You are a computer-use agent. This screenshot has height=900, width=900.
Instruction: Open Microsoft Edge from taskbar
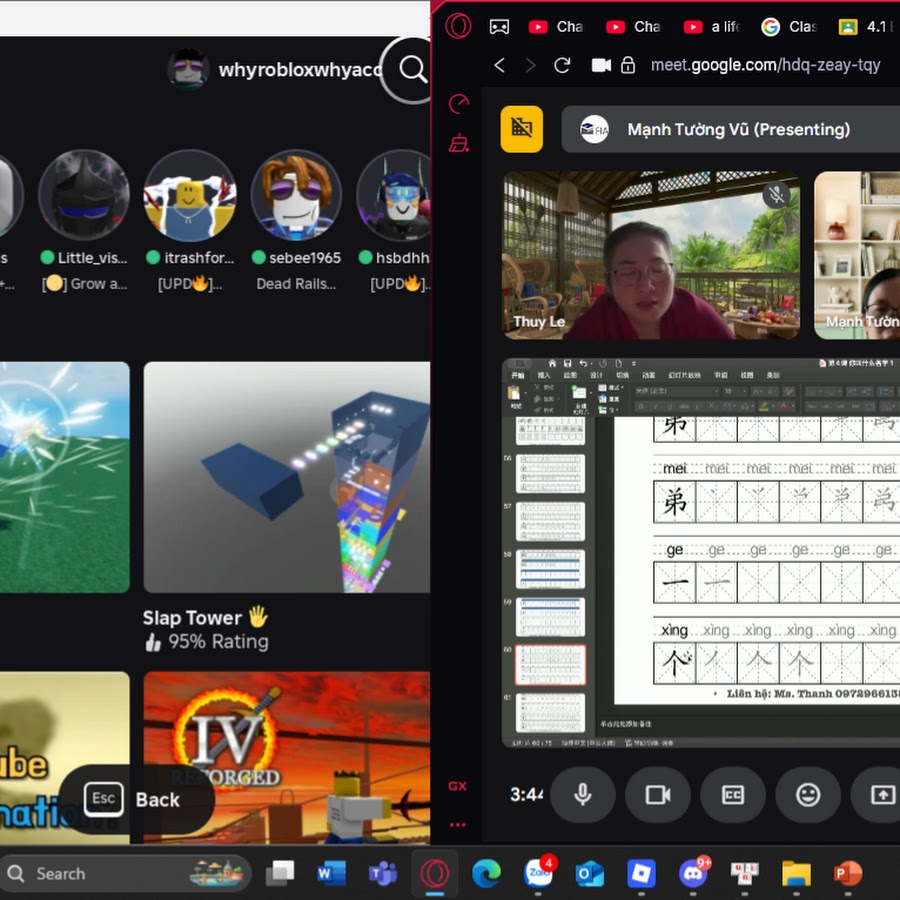(x=486, y=874)
